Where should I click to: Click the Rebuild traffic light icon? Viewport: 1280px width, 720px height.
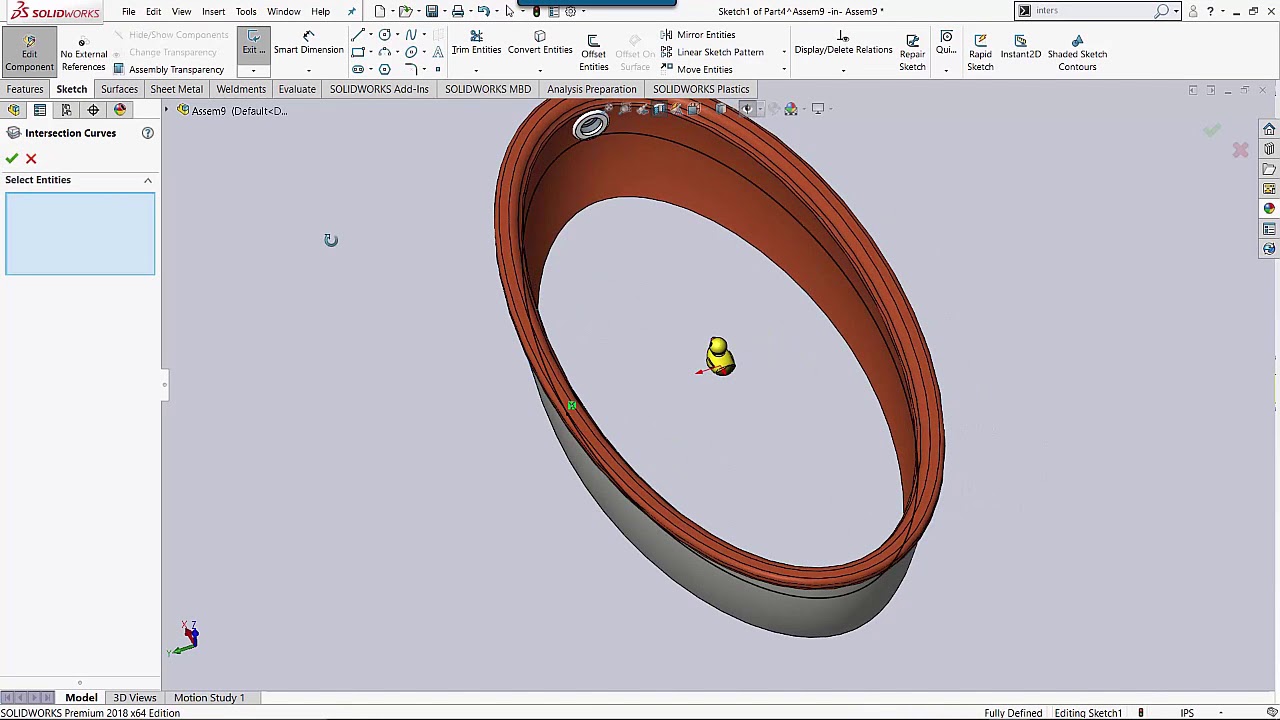click(x=537, y=11)
